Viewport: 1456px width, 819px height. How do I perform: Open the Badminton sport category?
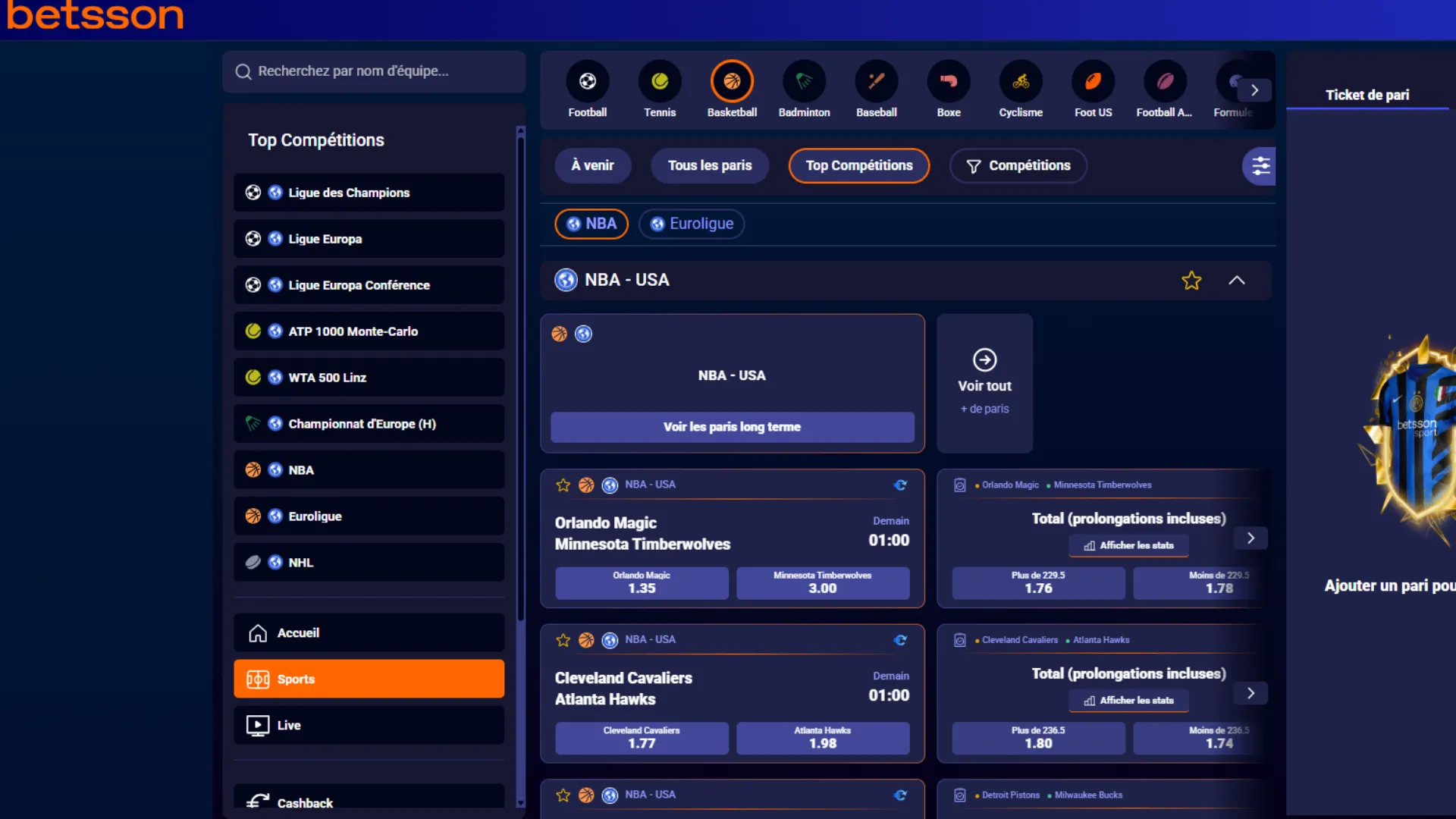click(x=804, y=82)
